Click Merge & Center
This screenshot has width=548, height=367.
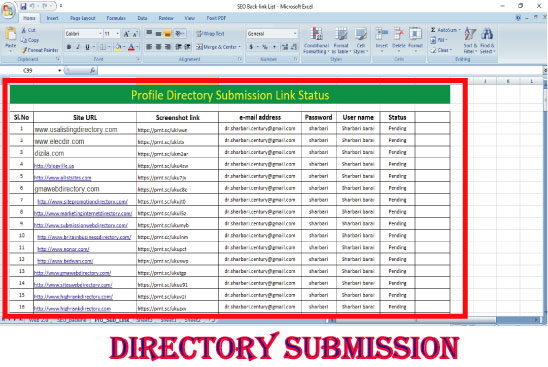[x=218, y=46]
